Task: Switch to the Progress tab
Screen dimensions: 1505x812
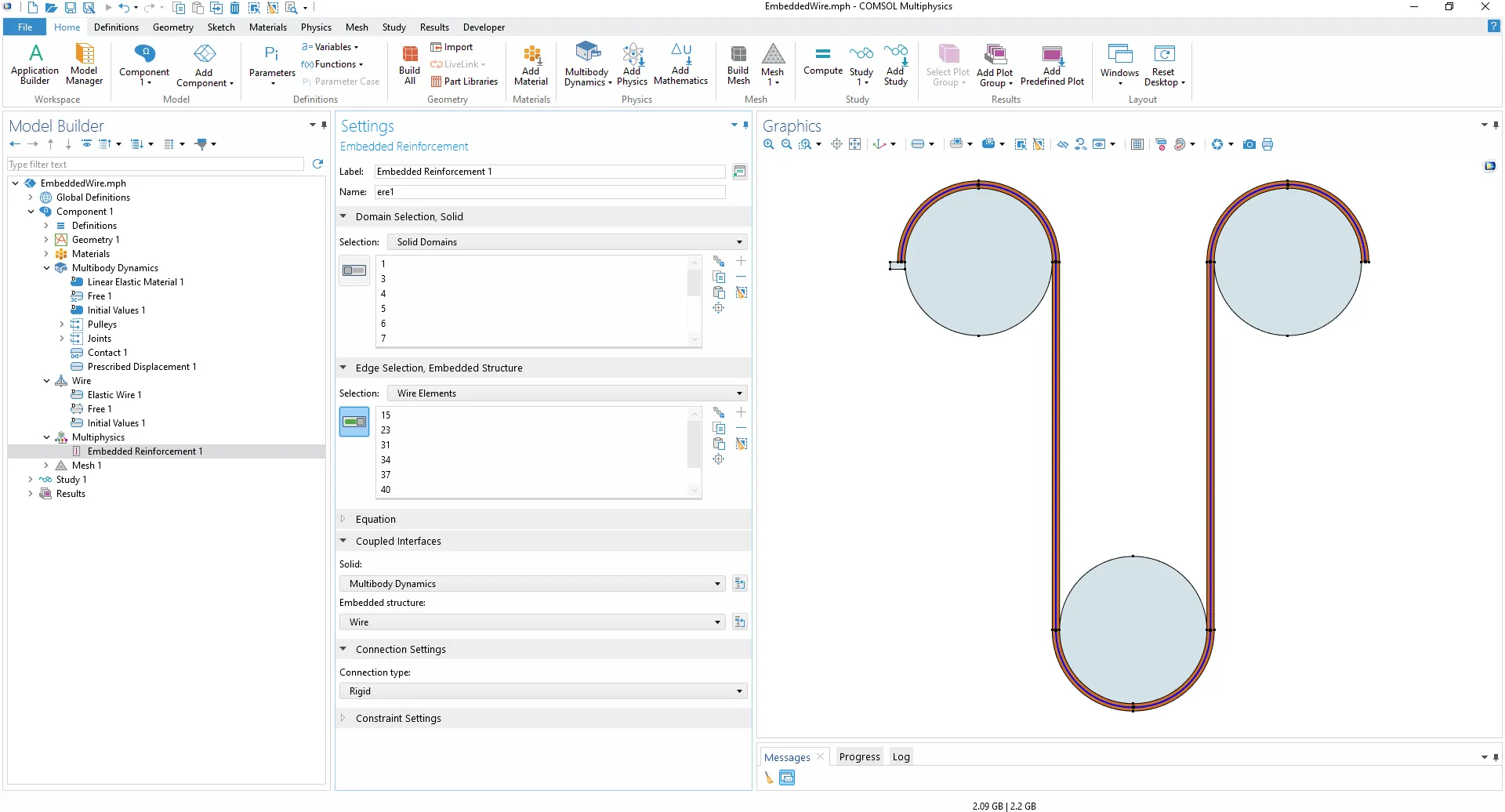Action: coord(859,756)
